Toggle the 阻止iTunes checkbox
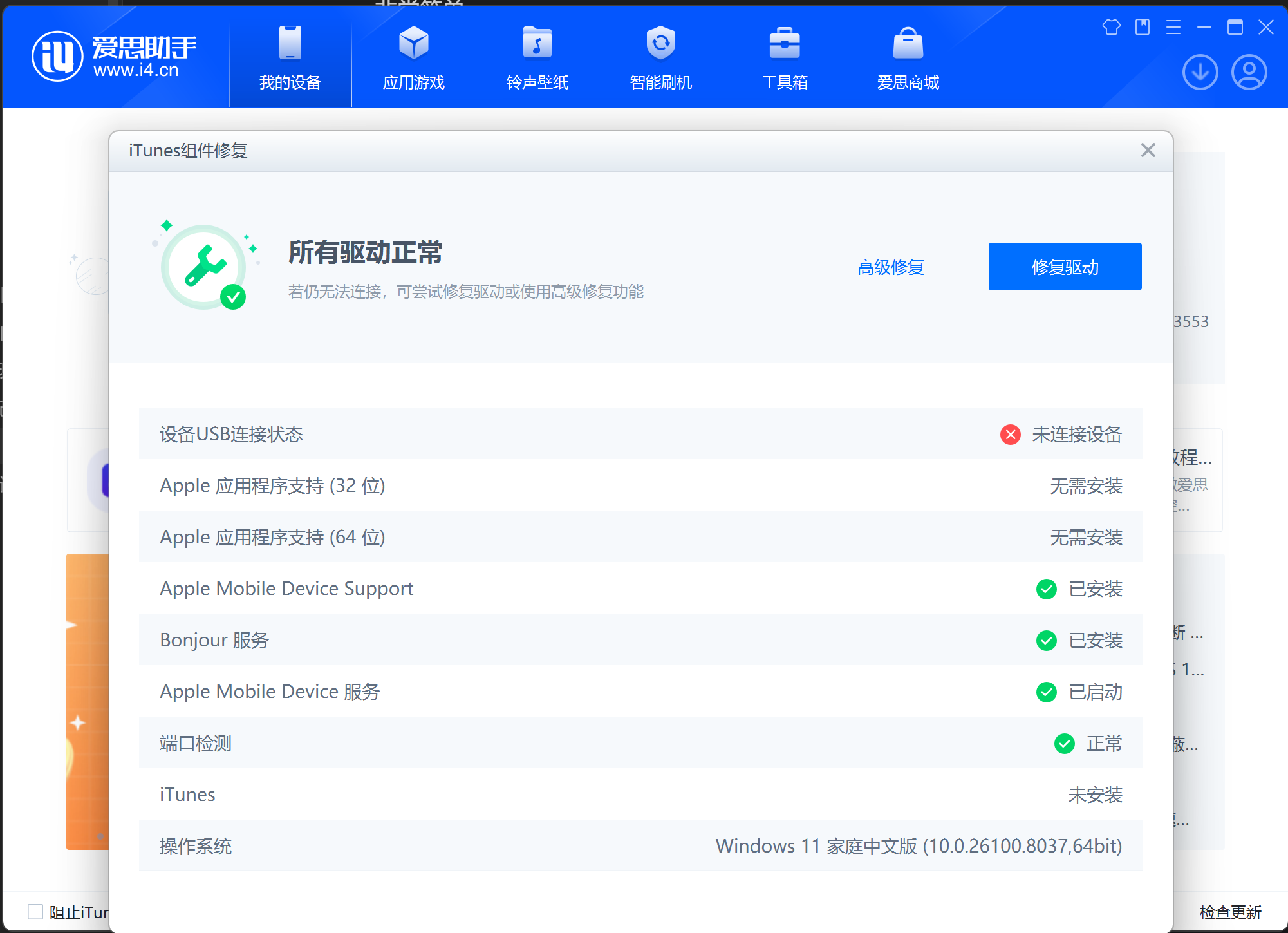This screenshot has width=1288, height=933. coord(35,911)
